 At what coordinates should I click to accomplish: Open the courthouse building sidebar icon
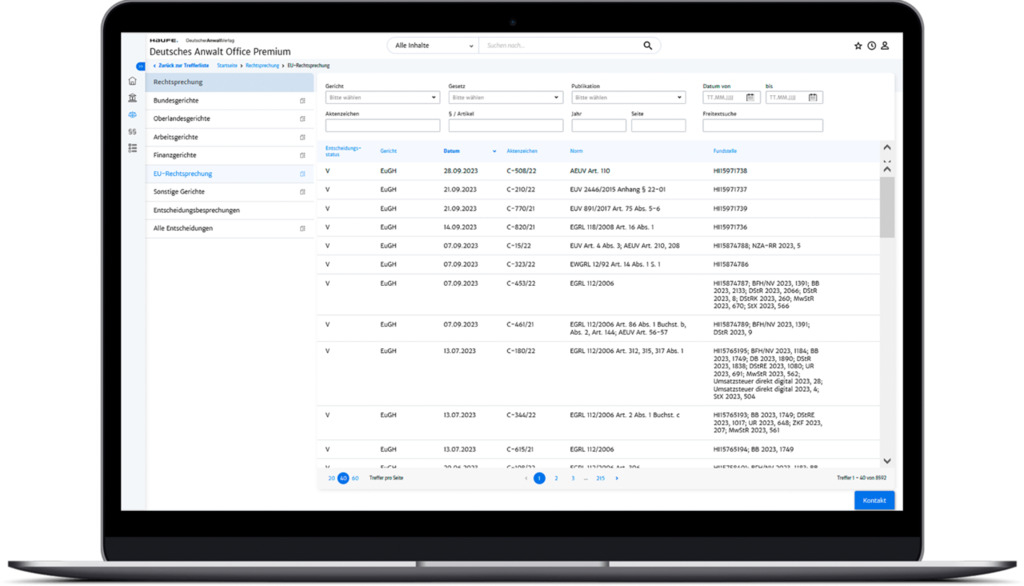click(x=133, y=98)
